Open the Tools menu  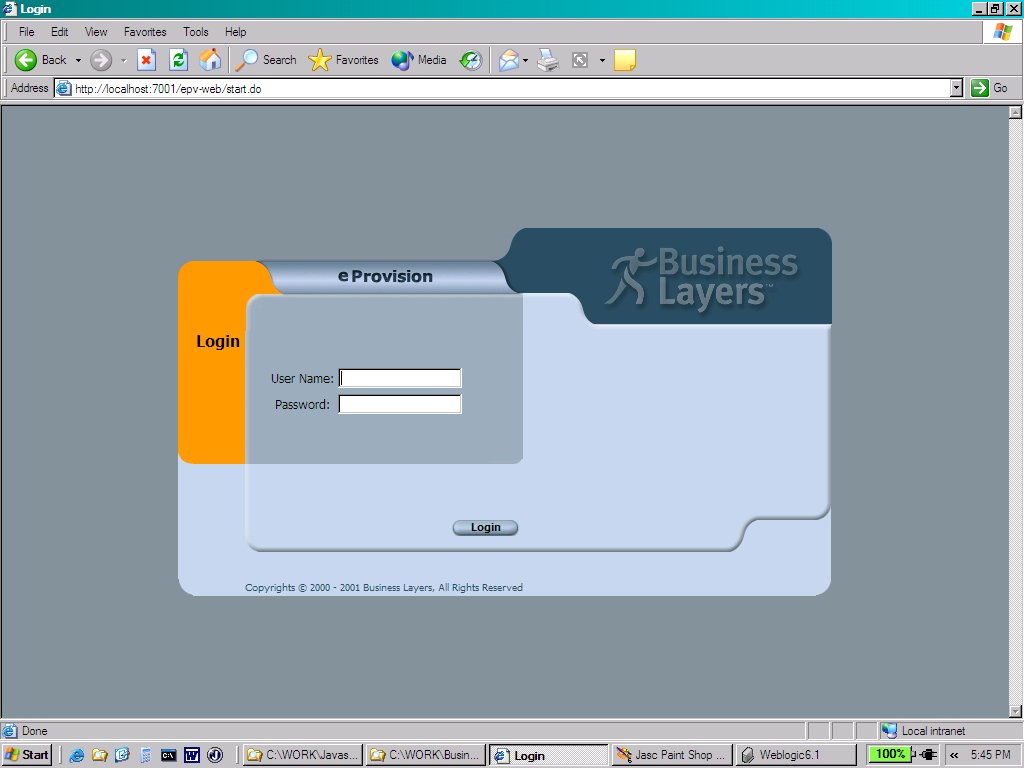[x=196, y=32]
